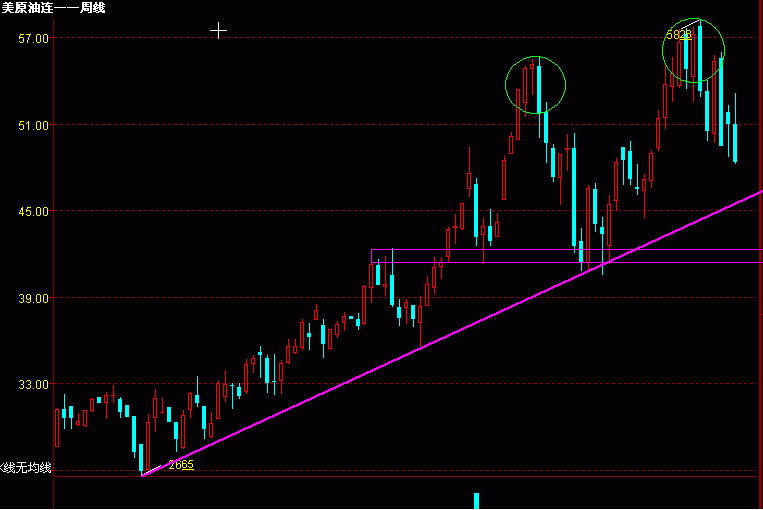Select the 33.00 price axis label
This screenshot has height=510, width=763.
(34, 384)
